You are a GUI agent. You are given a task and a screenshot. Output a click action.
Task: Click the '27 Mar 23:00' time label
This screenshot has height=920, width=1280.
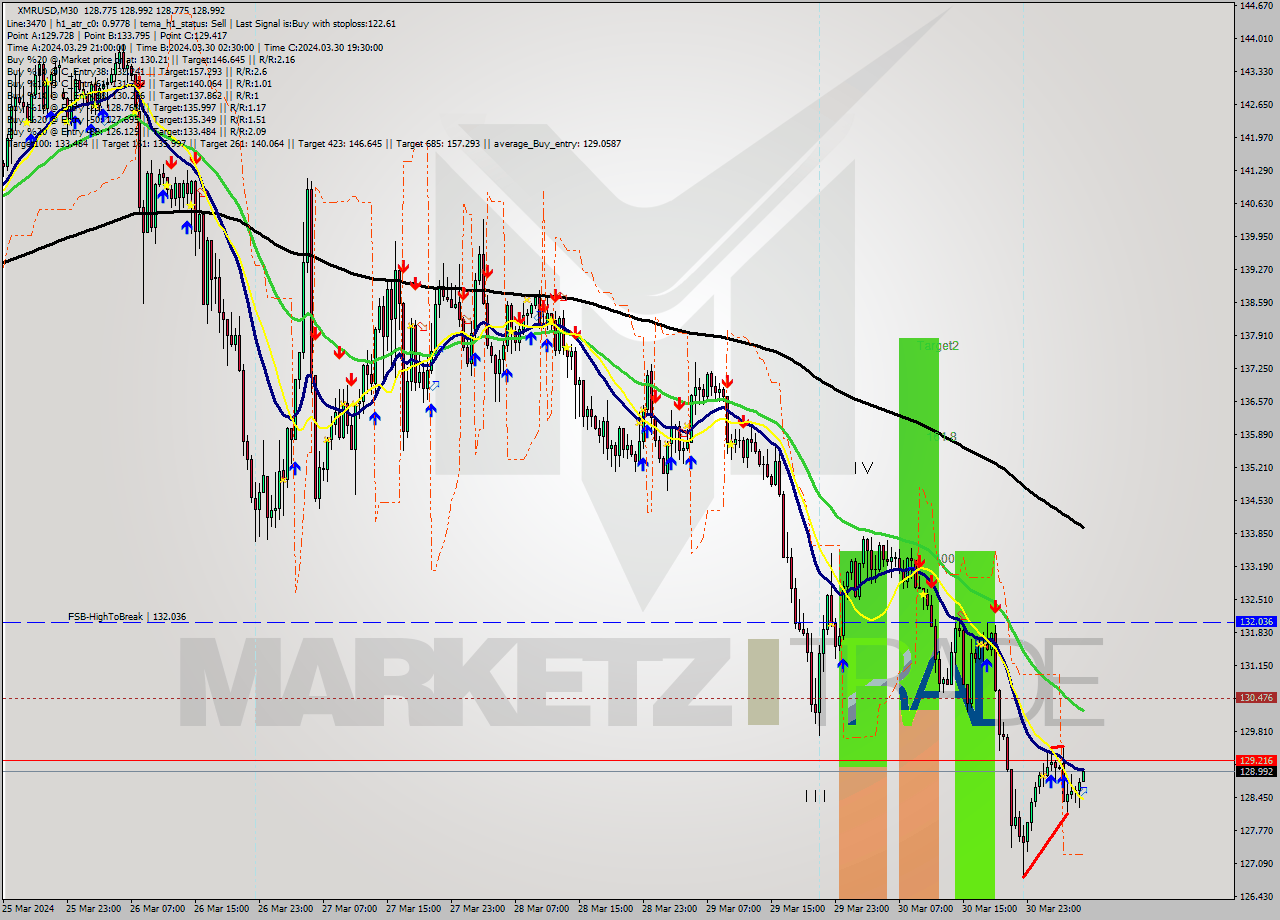coord(478,909)
